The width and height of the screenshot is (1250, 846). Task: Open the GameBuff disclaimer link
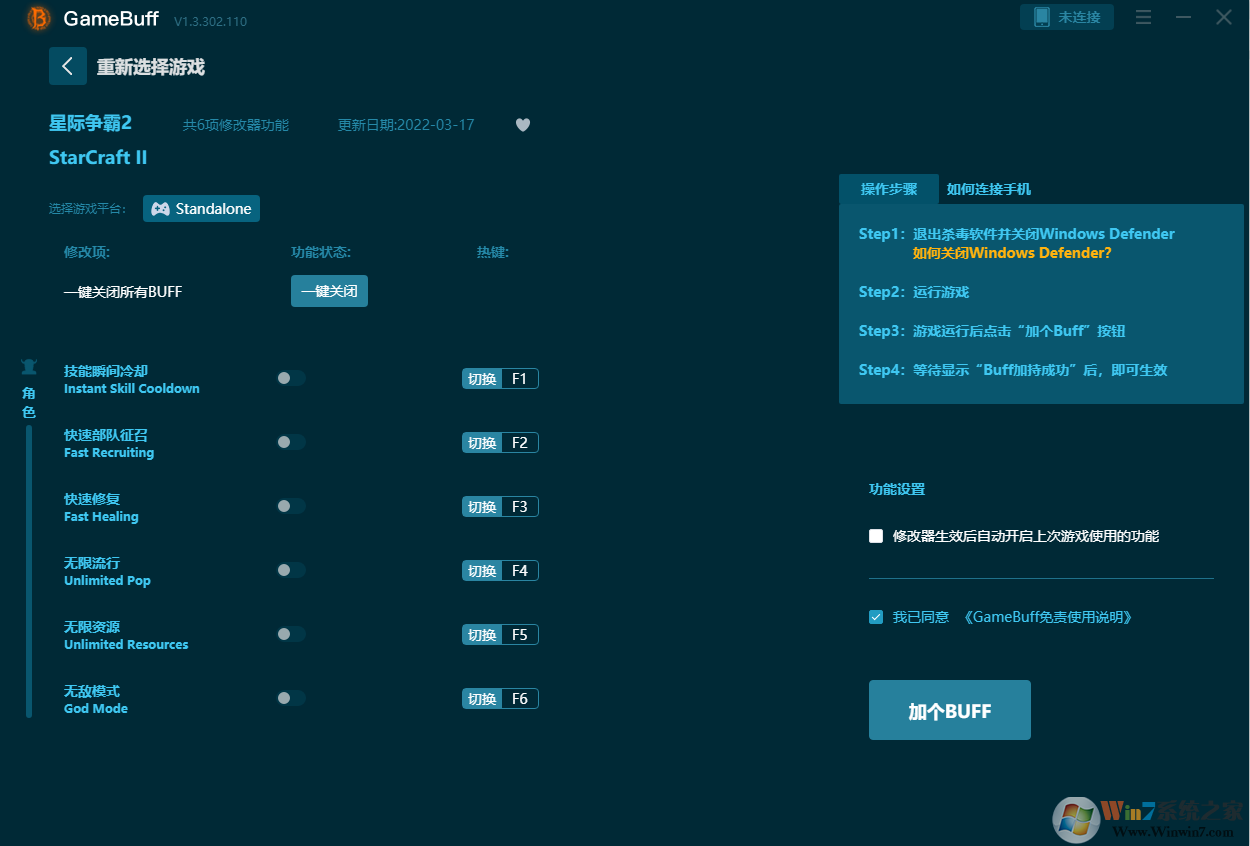pyautogui.click(x=1048, y=617)
